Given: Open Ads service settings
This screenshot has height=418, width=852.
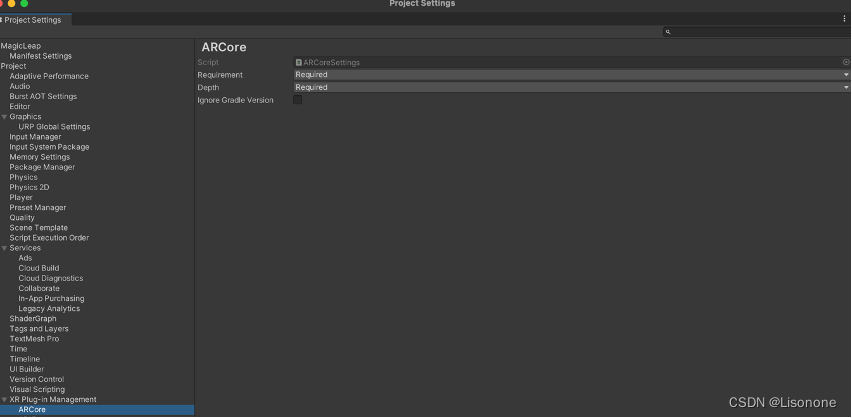Looking at the screenshot, I should coord(25,258).
